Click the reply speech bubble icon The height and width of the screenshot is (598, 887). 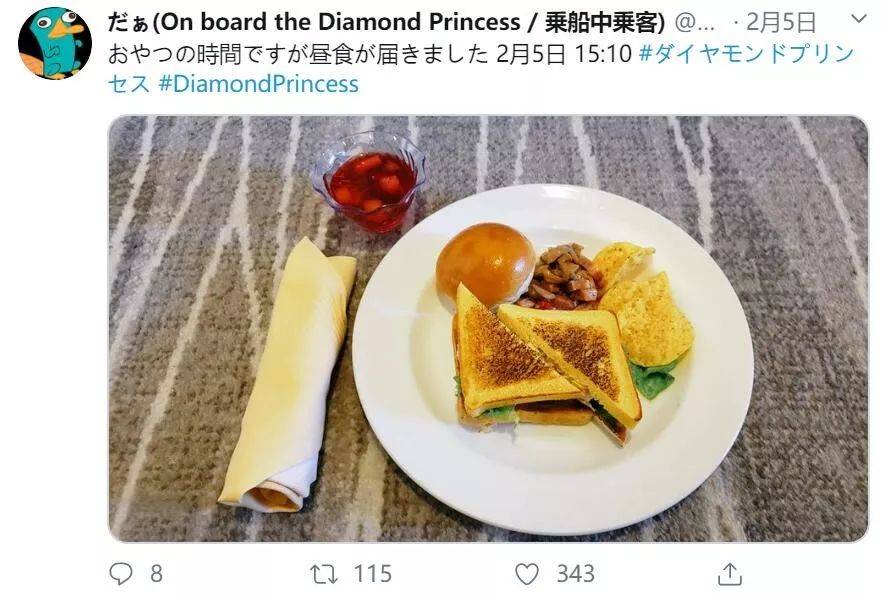click(120, 574)
